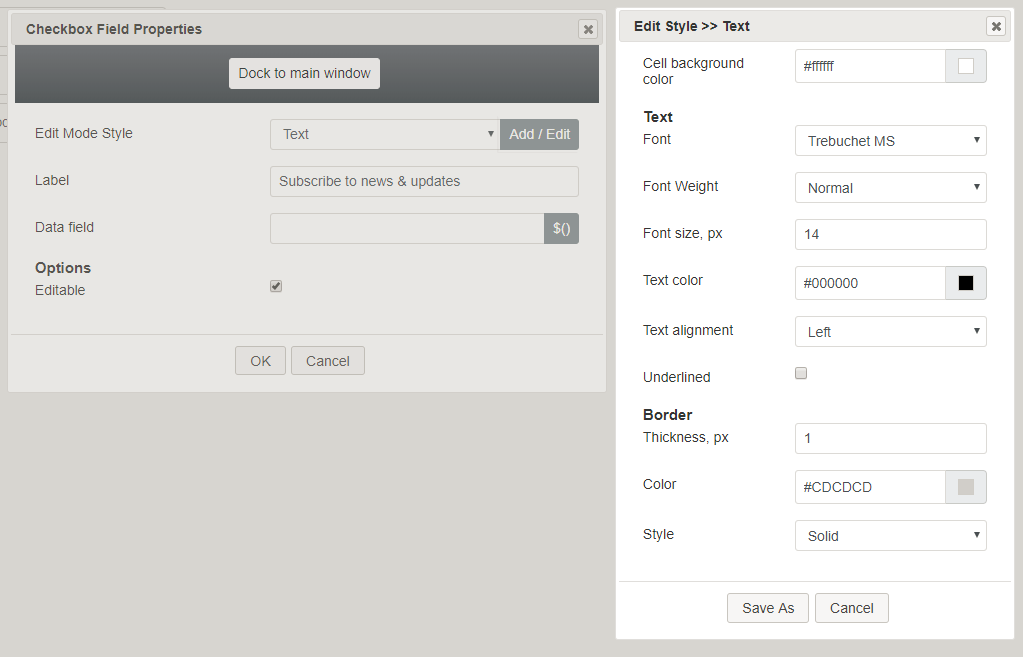
Task: Click the Data field input box
Action: (x=407, y=228)
